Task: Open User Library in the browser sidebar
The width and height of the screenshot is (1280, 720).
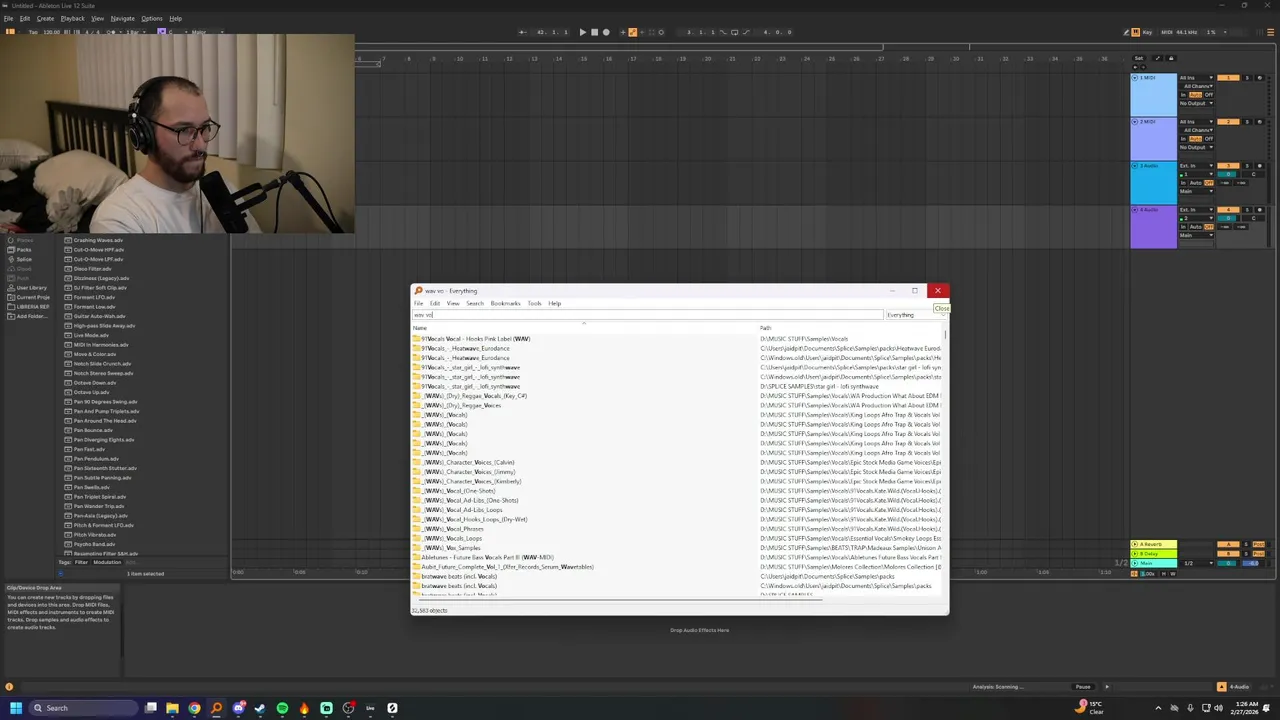Action: coord(27,288)
